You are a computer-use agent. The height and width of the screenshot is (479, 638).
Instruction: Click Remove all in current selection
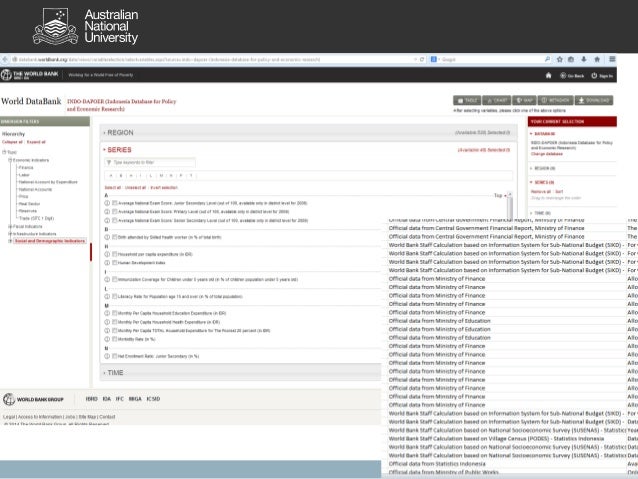[541, 192]
